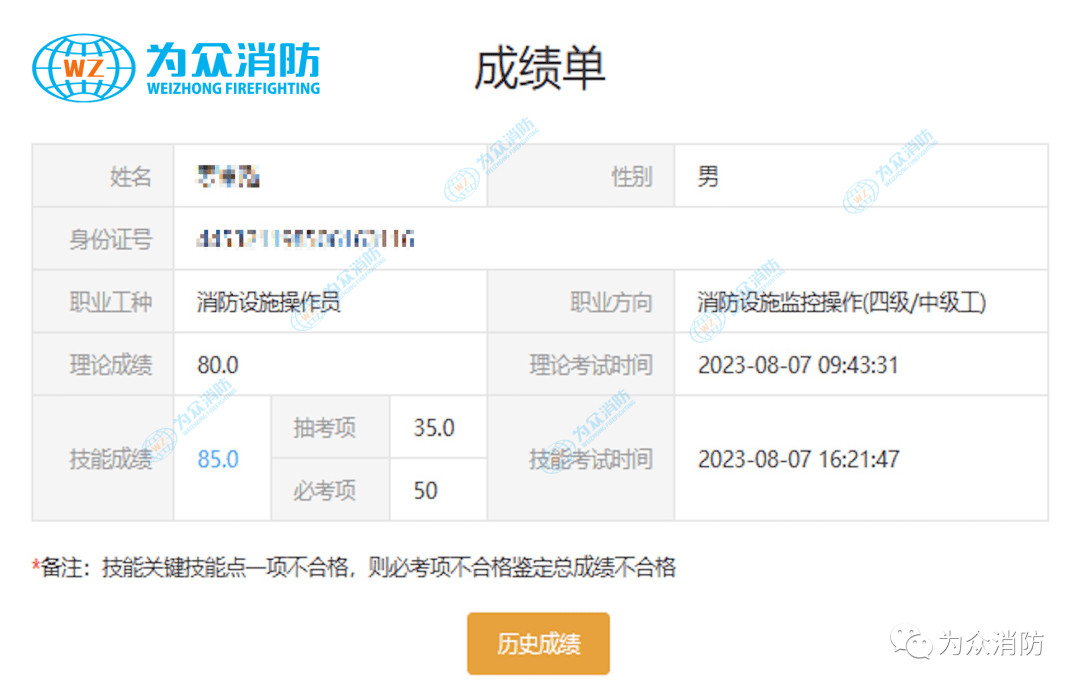Click the 为众消防 globe logo icon
The image size is (1080, 691).
[x=83, y=68]
